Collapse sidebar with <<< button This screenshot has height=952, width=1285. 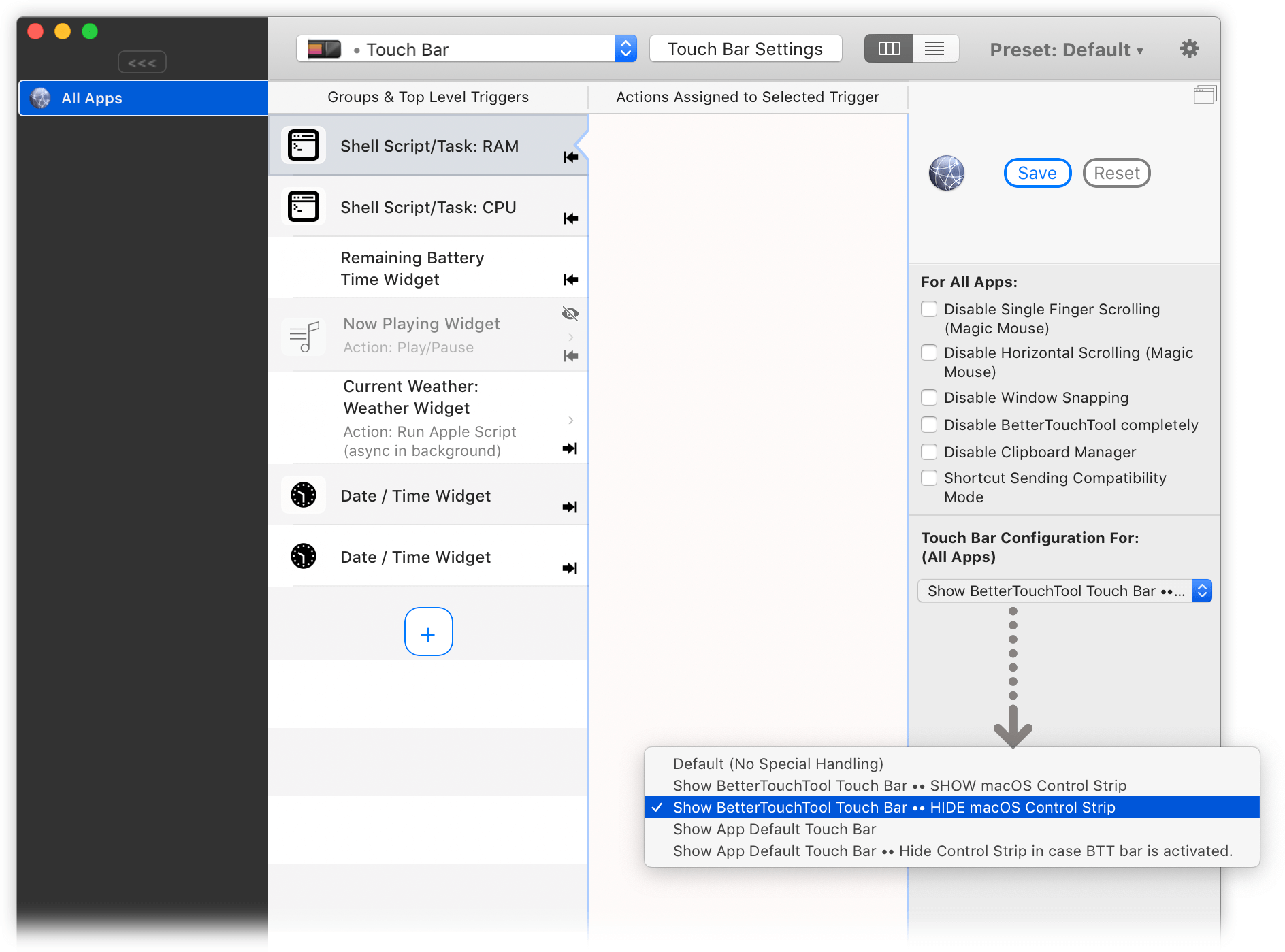pos(142,63)
